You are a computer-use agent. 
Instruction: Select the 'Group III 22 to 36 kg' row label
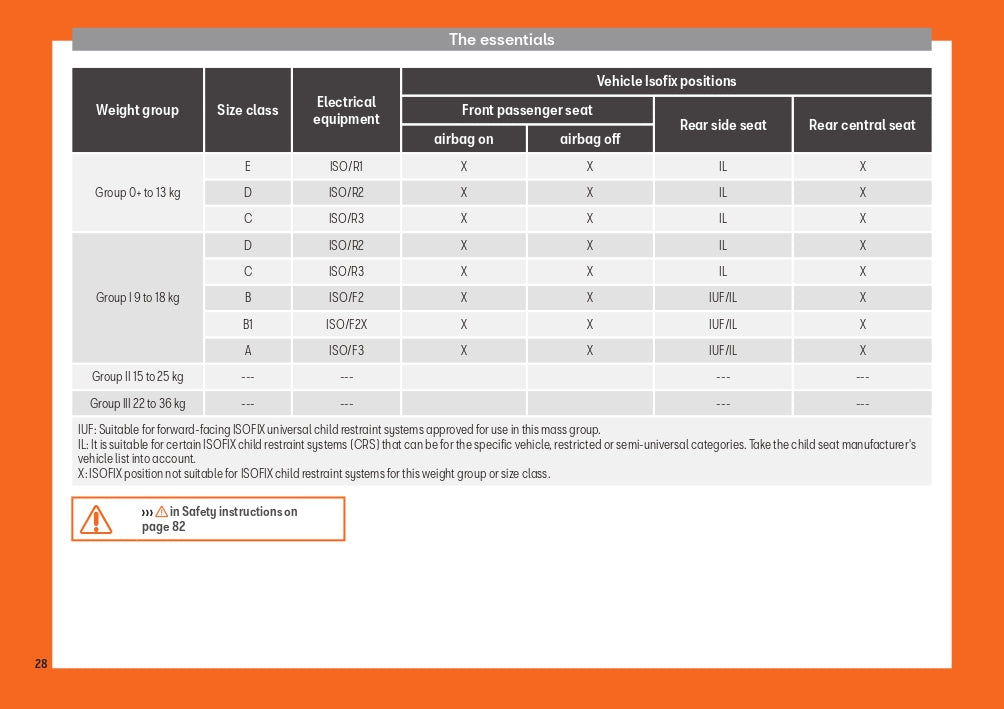pyautogui.click(x=138, y=403)
